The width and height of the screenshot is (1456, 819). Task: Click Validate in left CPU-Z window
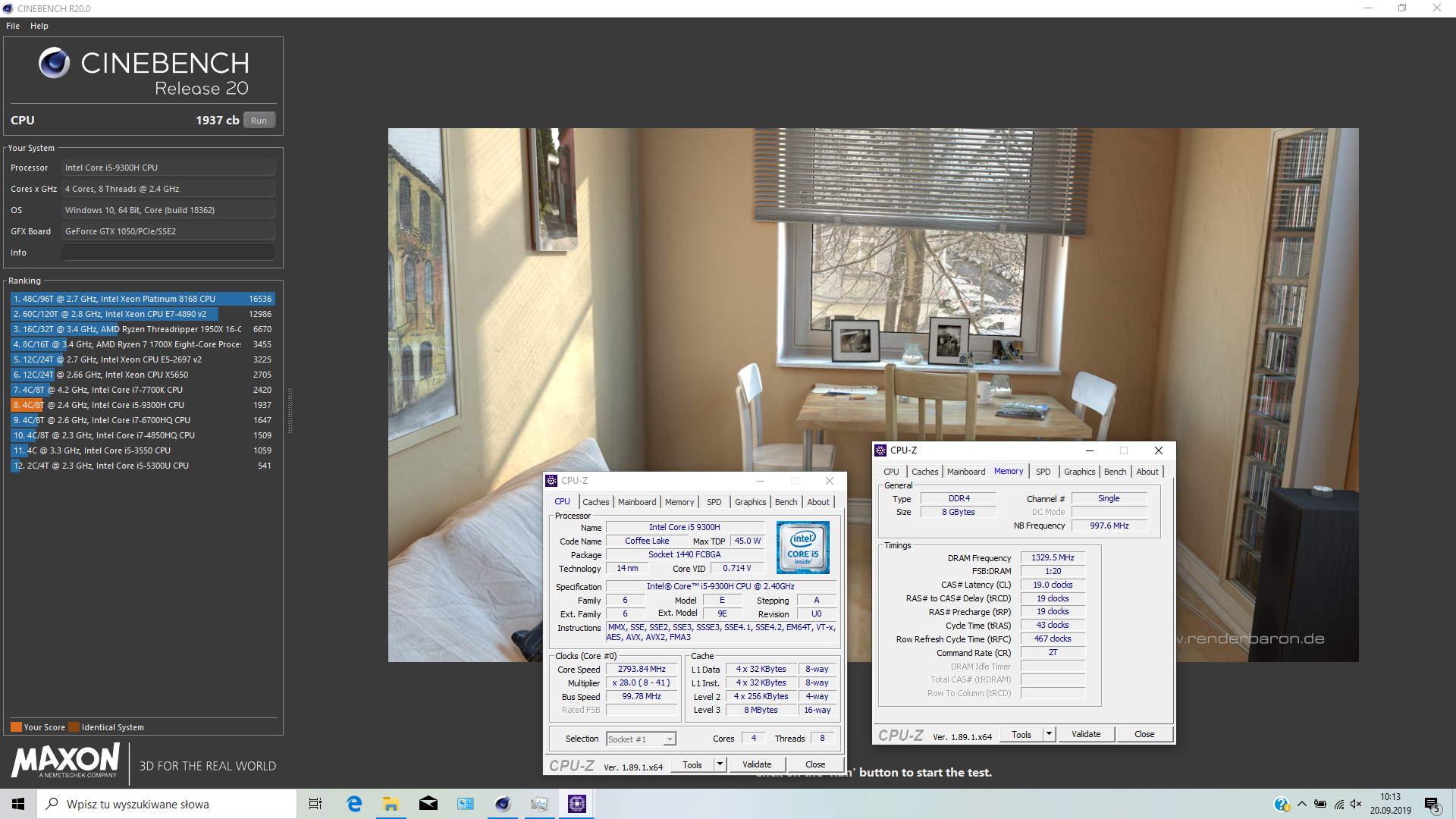pyautogui.click(x=757, y=765)
